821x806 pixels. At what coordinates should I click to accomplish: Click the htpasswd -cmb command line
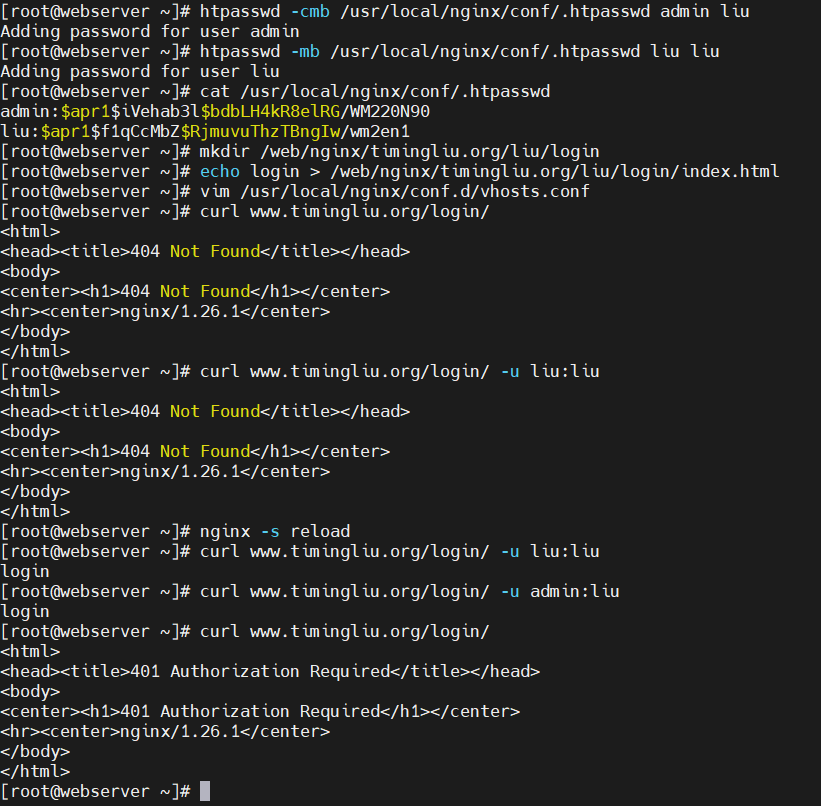375,11
